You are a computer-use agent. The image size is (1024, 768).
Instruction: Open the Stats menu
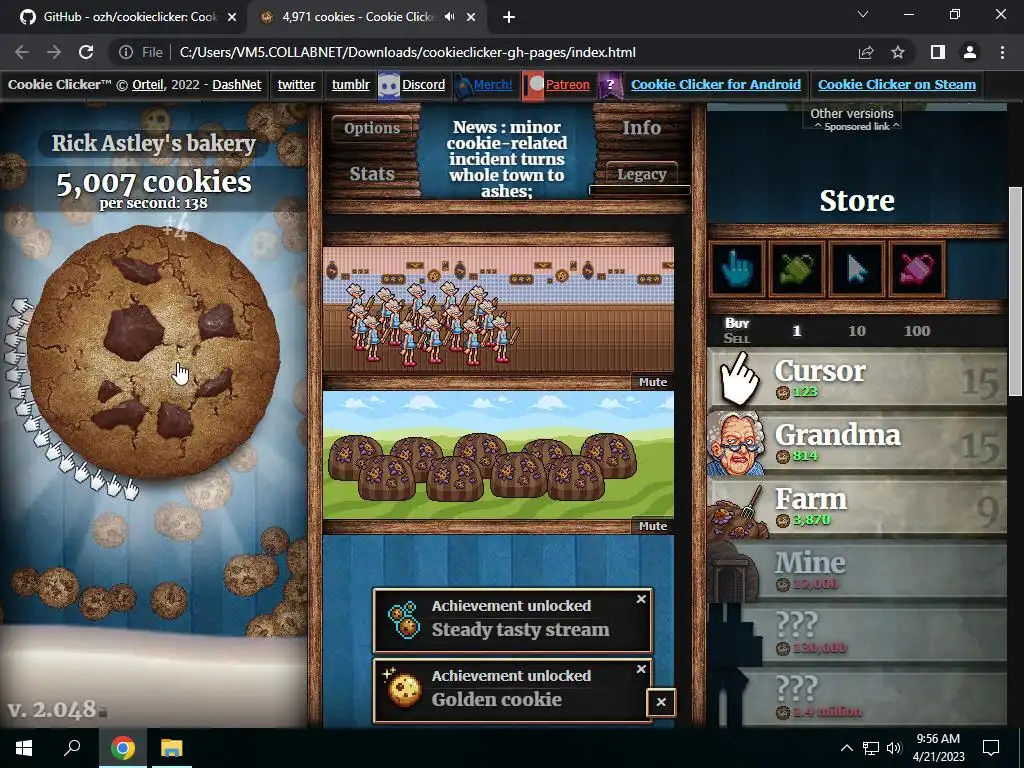[x=372, y=174]
